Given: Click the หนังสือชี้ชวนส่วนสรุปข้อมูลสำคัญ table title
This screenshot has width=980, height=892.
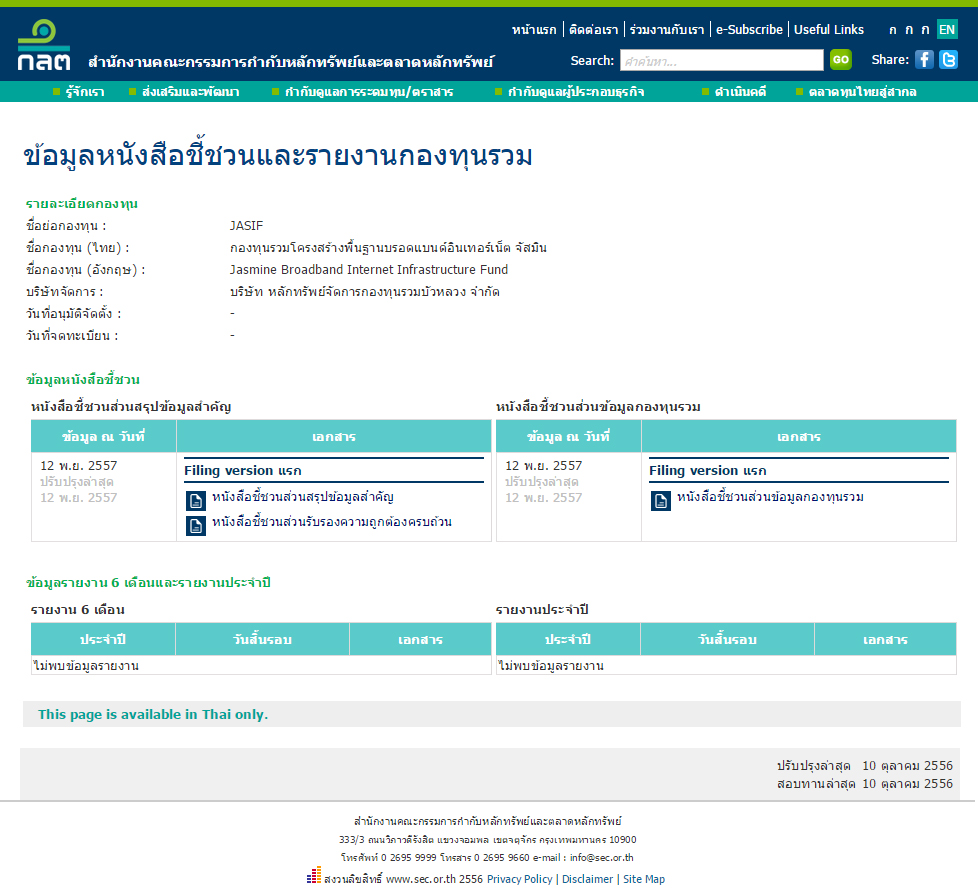Looking at the screenshot, I should 131,407.
